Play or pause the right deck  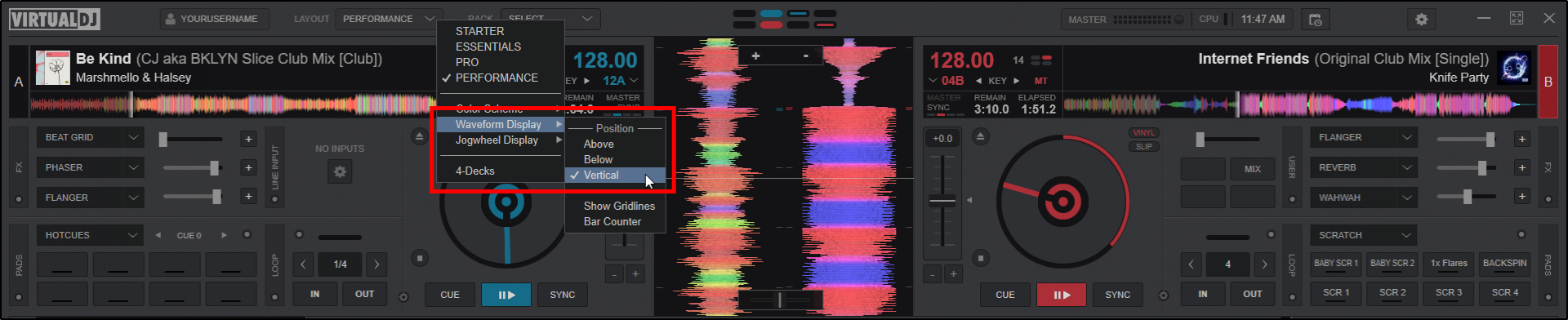(x=1062, y=295)
